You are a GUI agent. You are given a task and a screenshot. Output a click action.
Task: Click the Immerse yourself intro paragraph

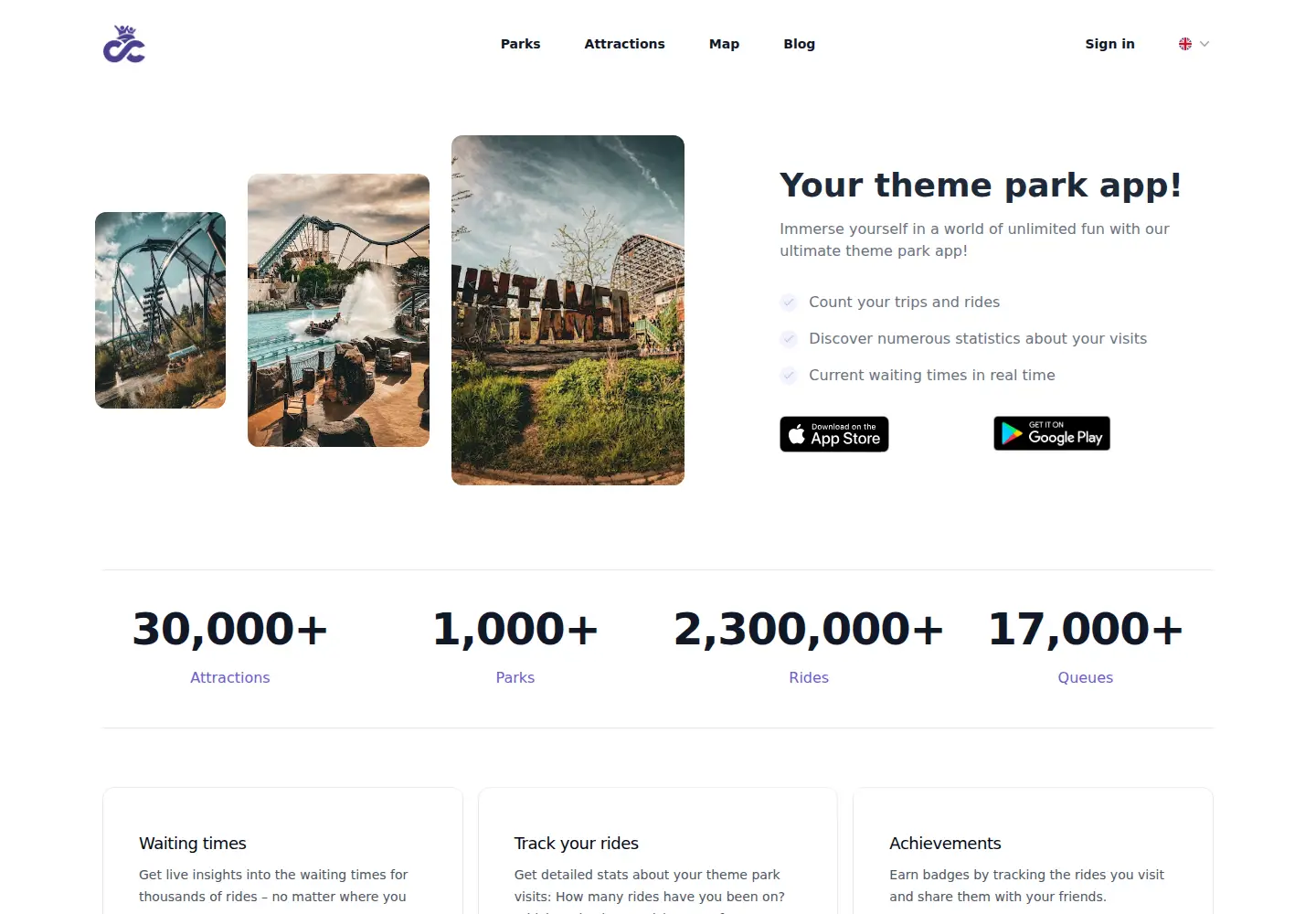(x=974, y=239)
